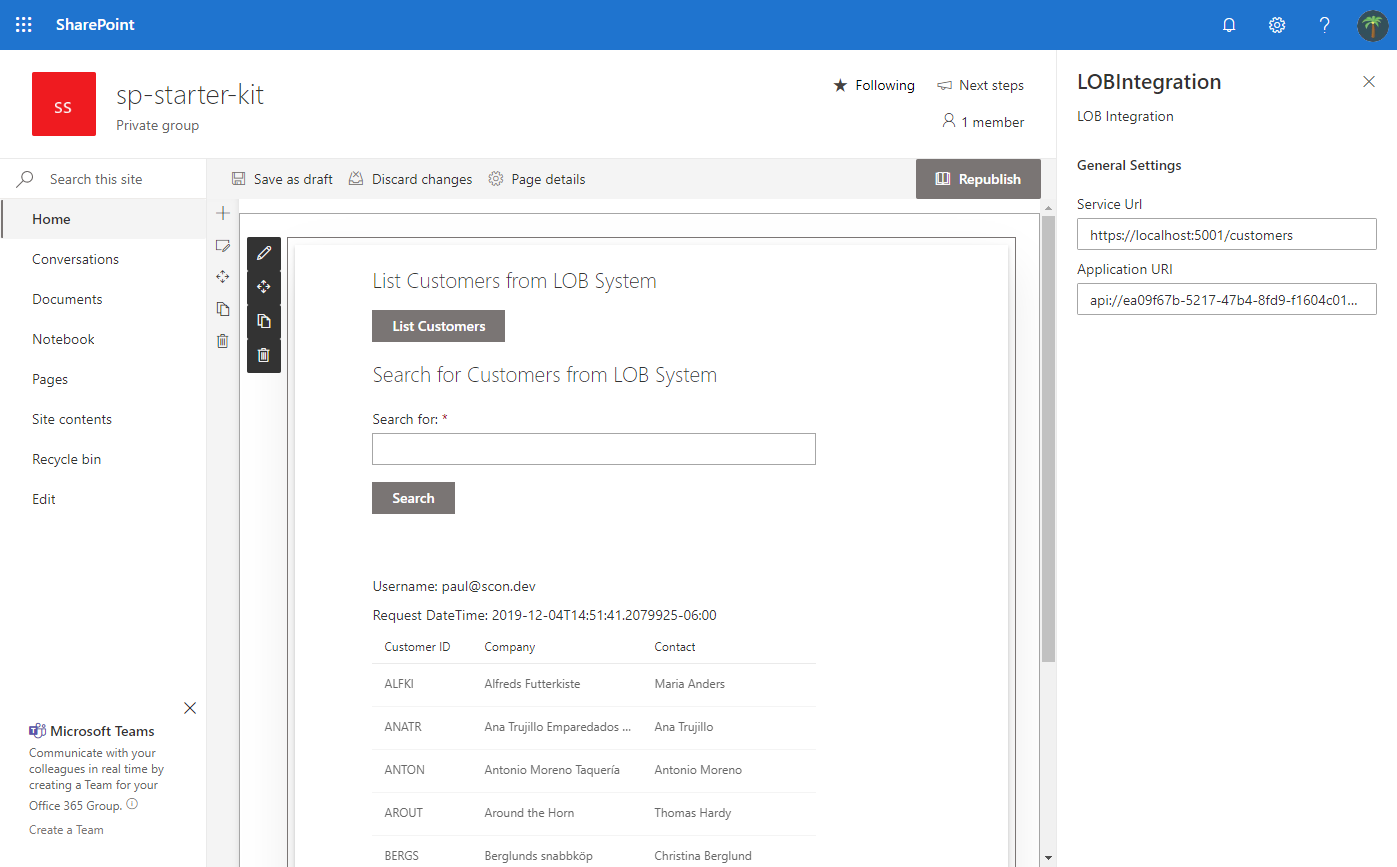The height and width of the screenshot is (867, 1397).
Task: Delete web part with the trash icon
Action: 264,355
